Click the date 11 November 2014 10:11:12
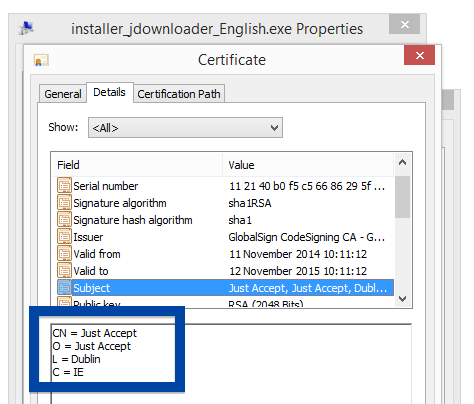 pos(298,254)
